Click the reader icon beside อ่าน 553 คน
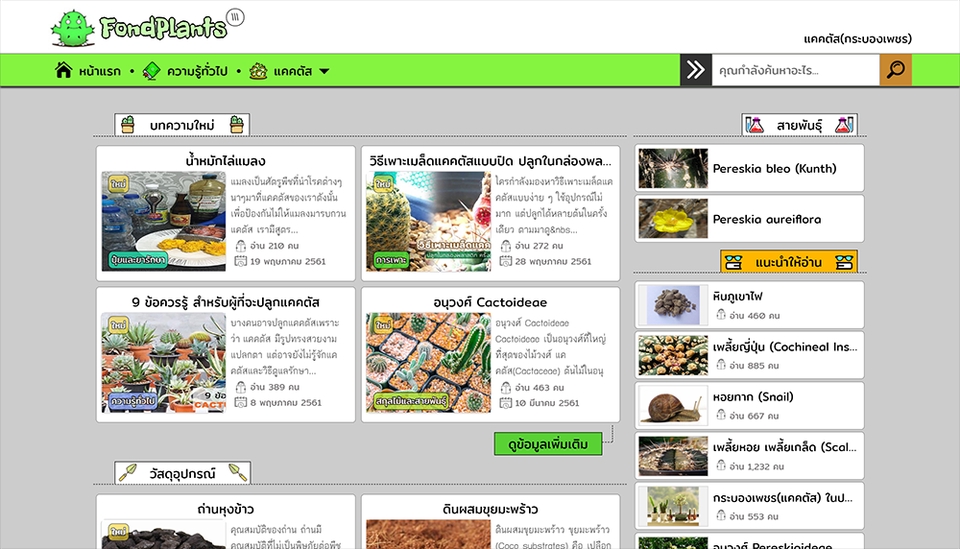The height and width of the screenshot is (549, 960). tap(721, 516)
